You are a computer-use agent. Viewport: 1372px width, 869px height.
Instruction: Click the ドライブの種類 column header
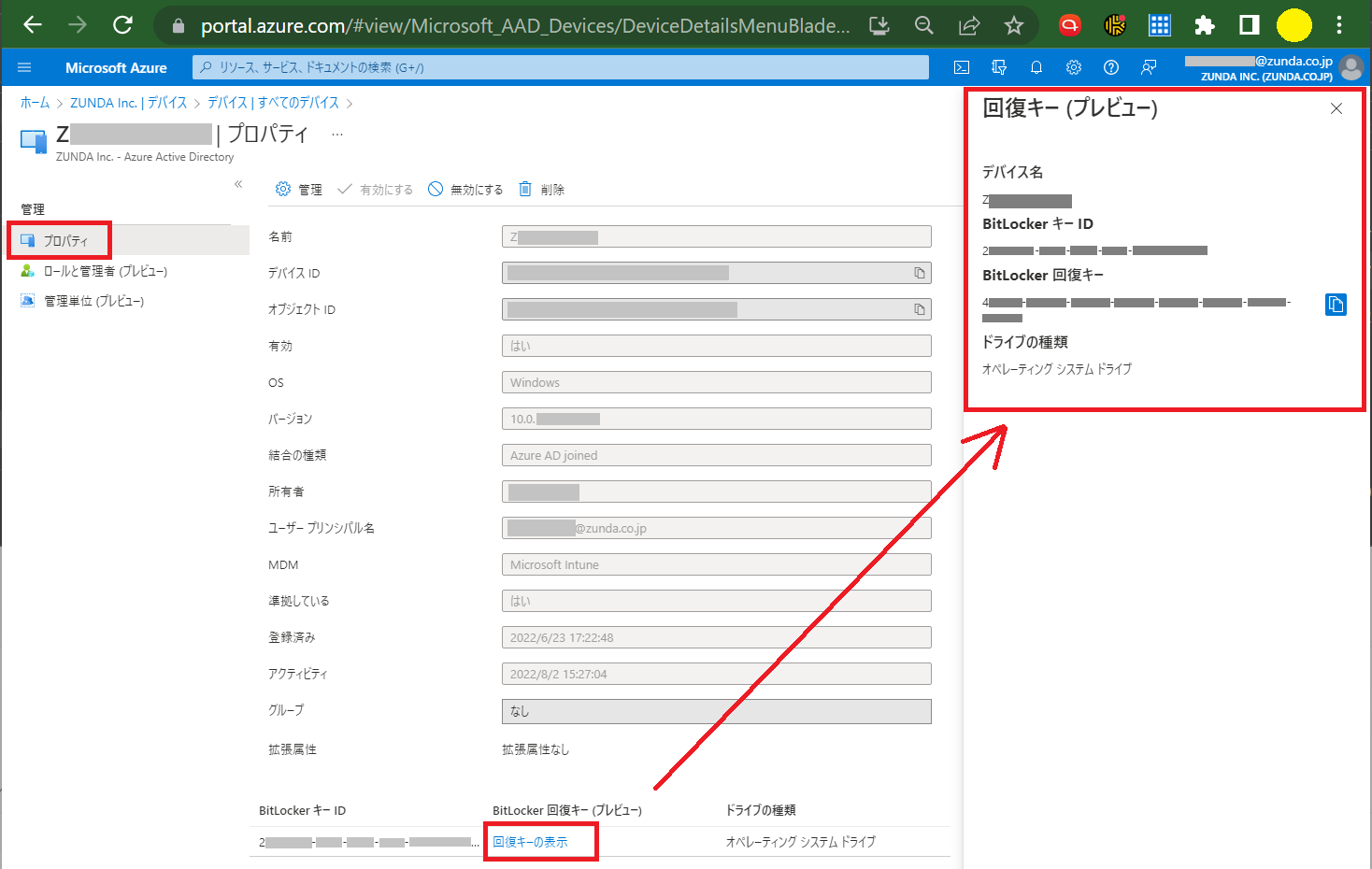tap(761, 810)
